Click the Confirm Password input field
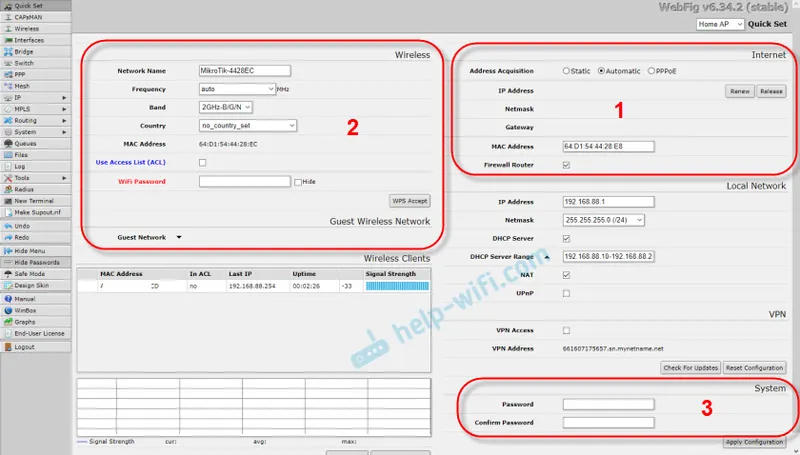Screen dimensions: 800x455 point(609,422)
